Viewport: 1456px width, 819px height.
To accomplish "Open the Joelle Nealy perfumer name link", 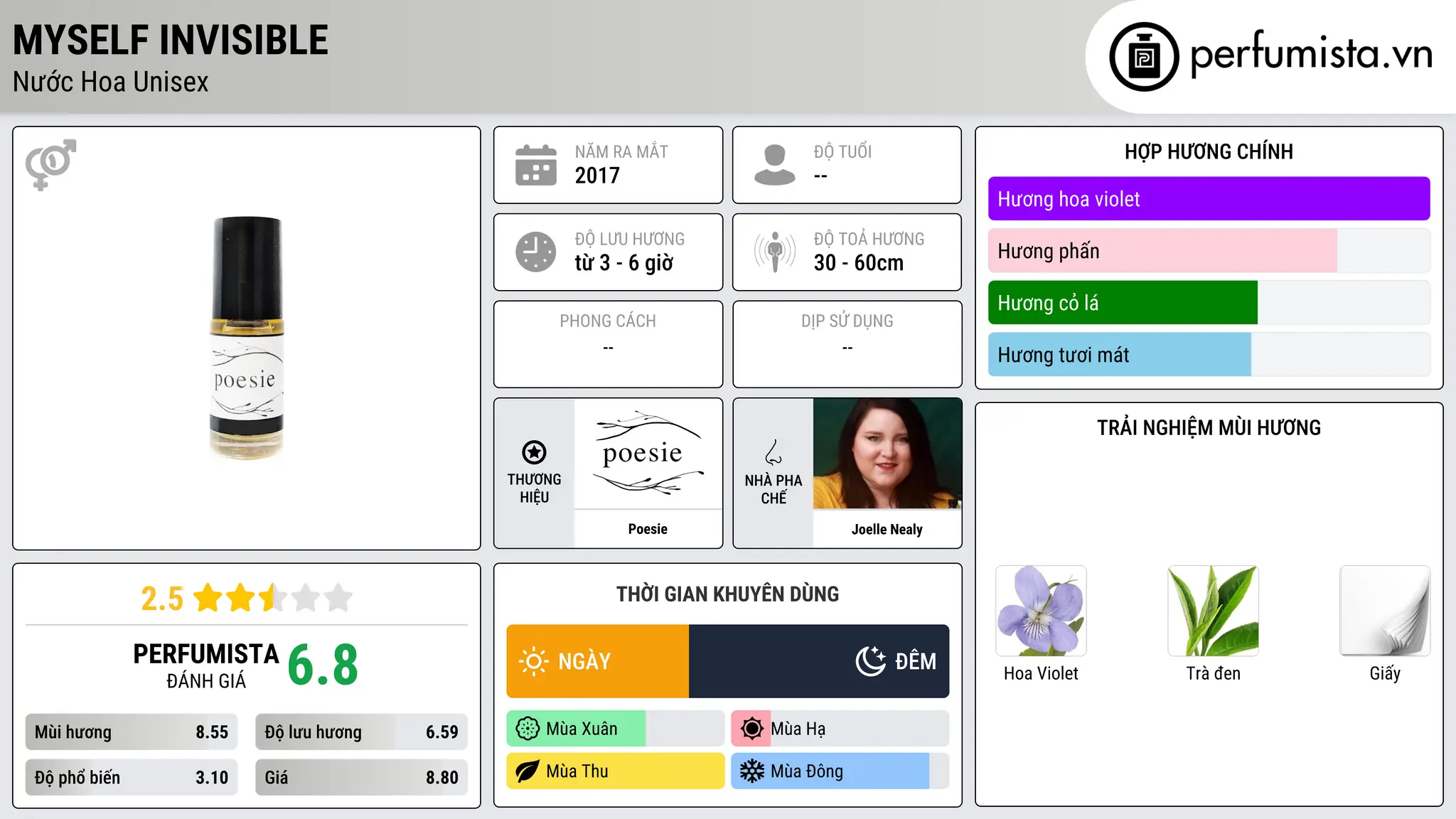I will coord(887,529).
